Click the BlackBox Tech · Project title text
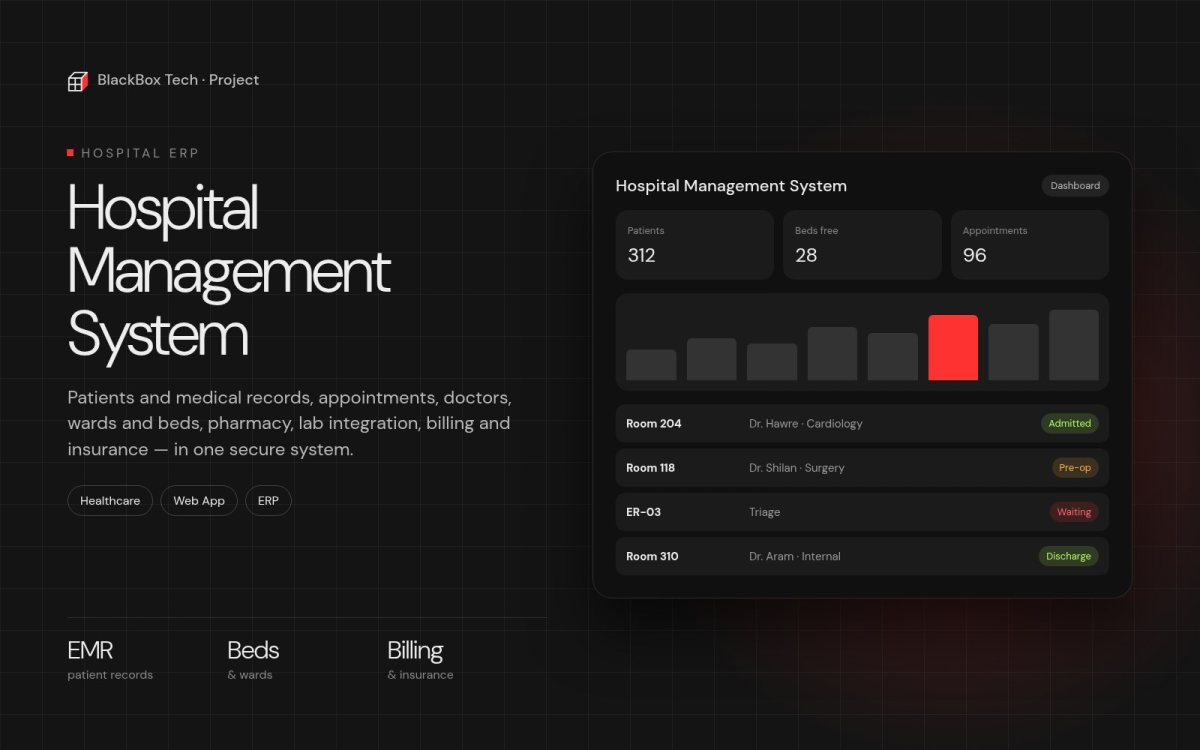The width and height of the screenshot is (1200, 750). [178, 80]
